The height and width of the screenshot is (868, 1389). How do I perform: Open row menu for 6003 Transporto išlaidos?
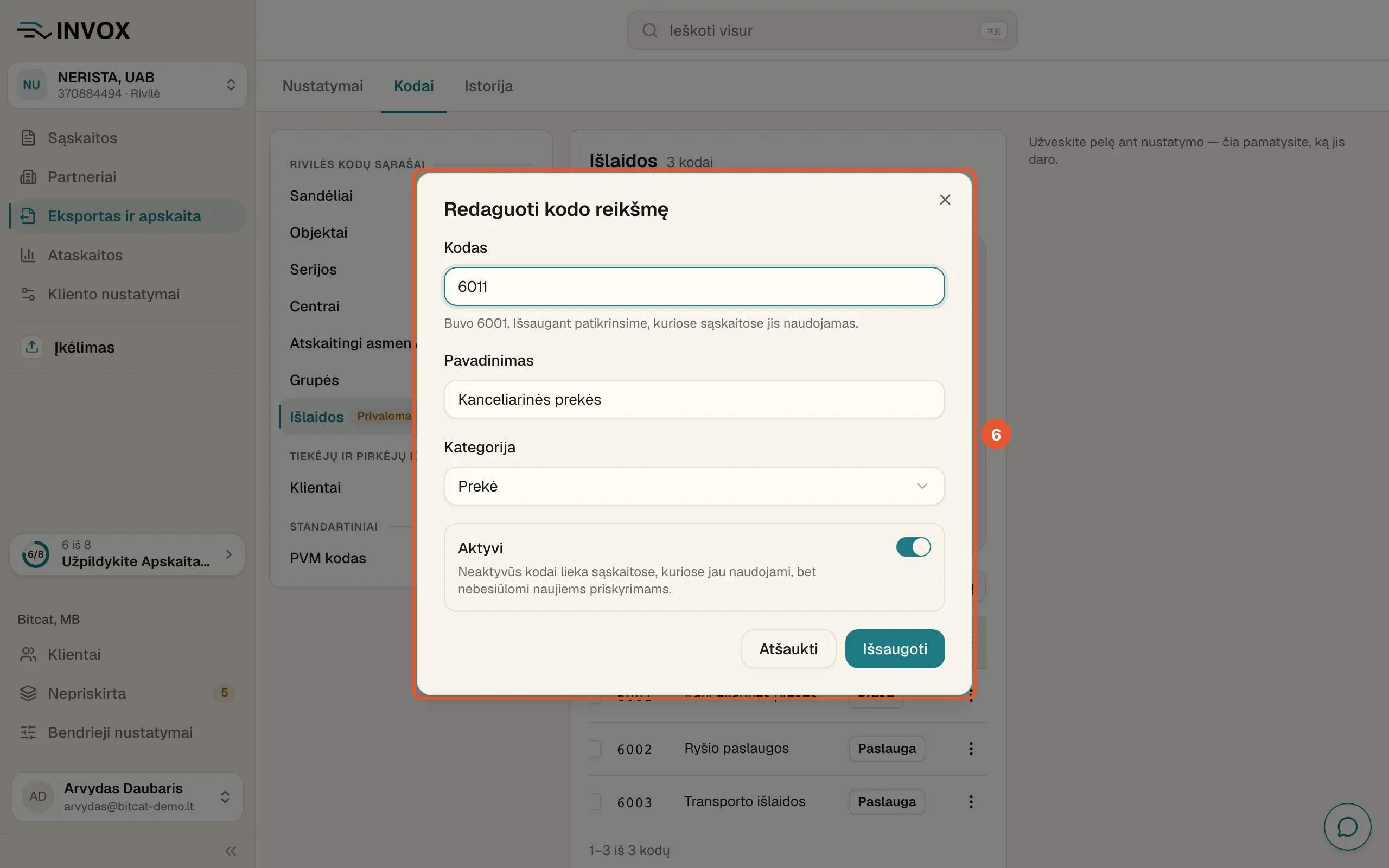971,802
